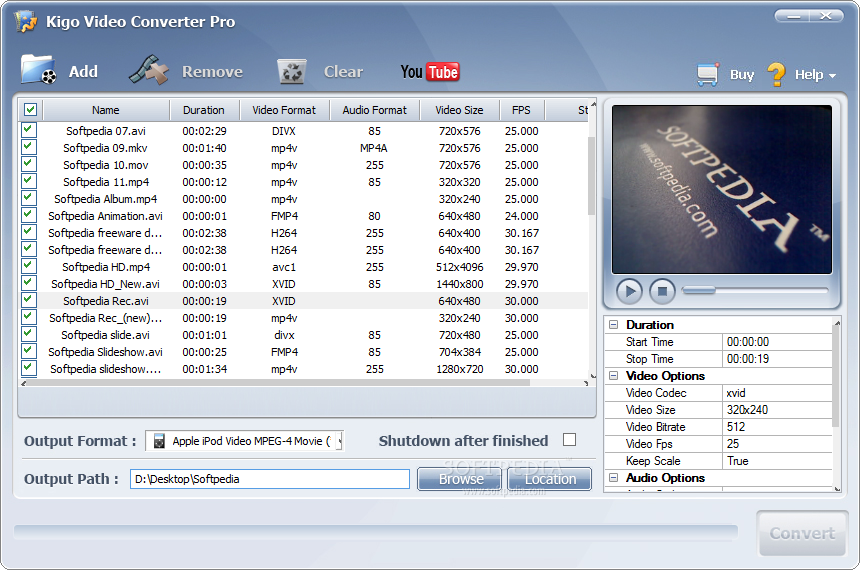Minimize the Kigo Video Converter window
This screenshot has height=570, width=860.
pos(793,16)
